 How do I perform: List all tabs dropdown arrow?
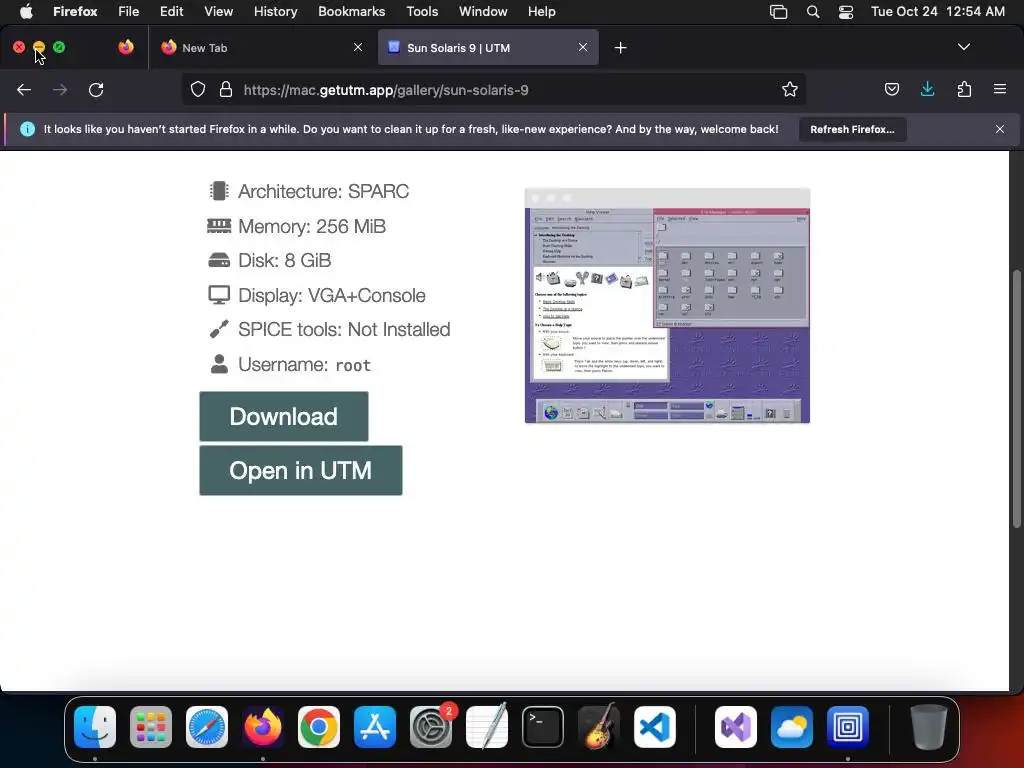pyautogui.click(x=963, y=47)
